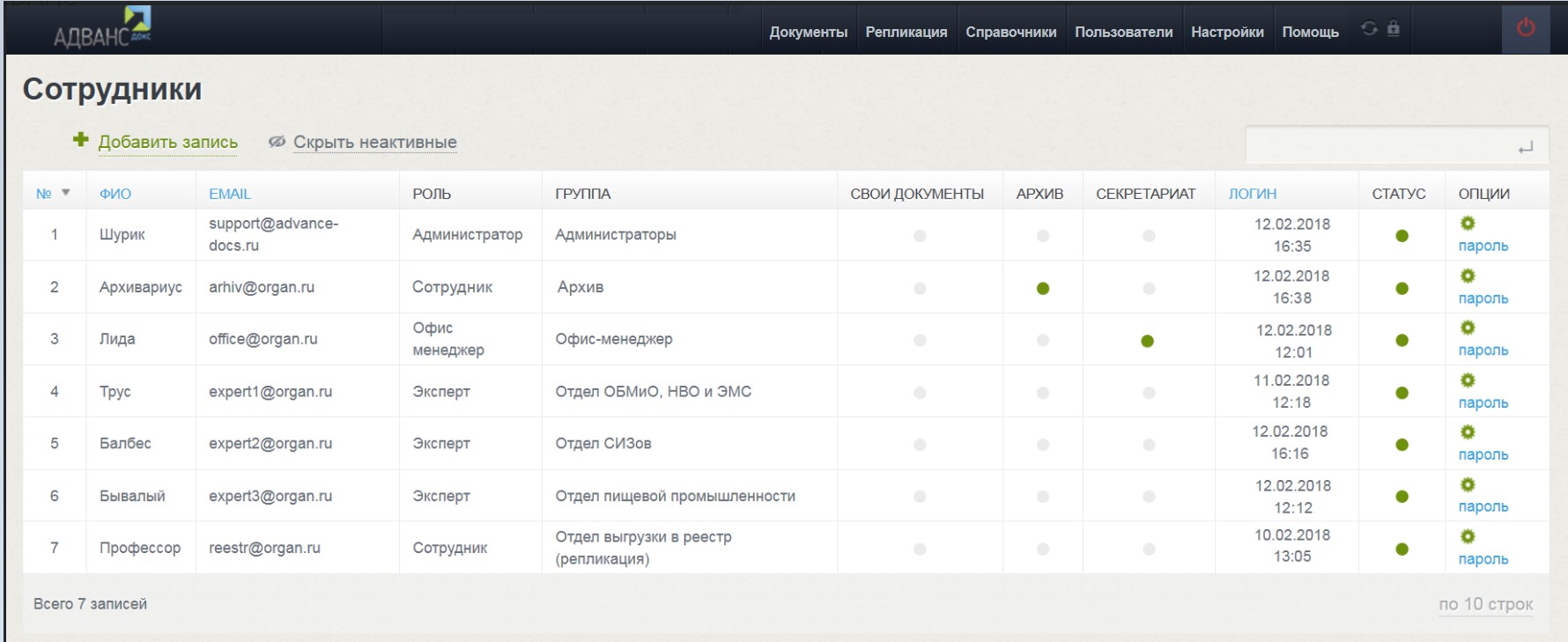Image resolution: width=1568 pixels, height=642 pixels.
Task: Sort table by ЛОГИН column
Action: click(1252, 194)
